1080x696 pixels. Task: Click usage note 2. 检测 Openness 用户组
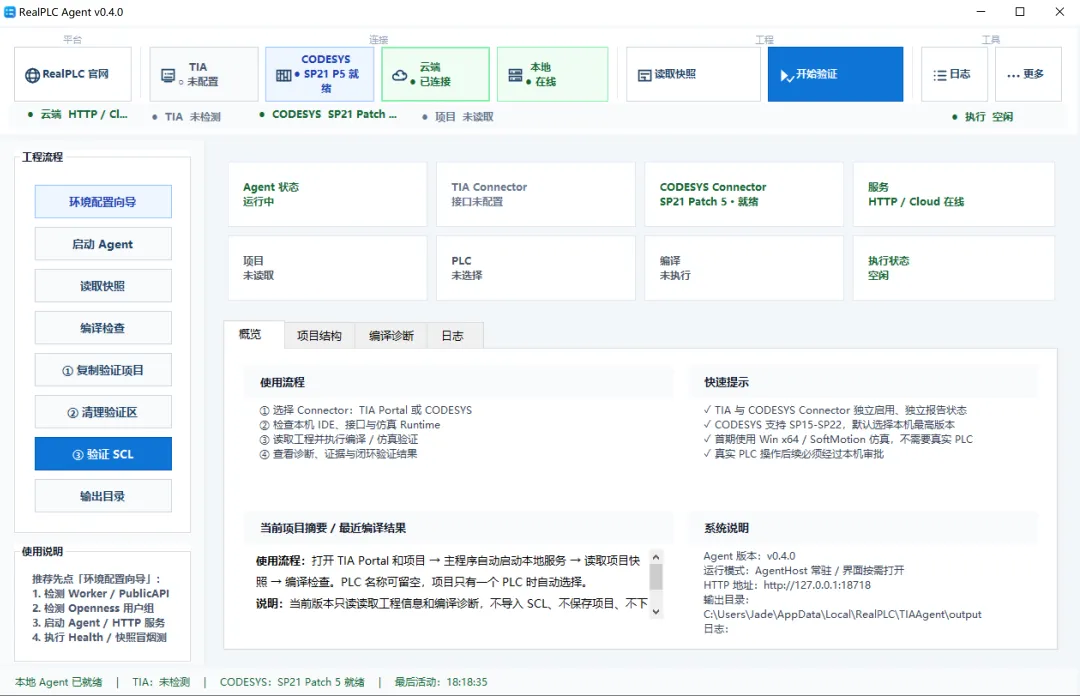tap(93, 608)
